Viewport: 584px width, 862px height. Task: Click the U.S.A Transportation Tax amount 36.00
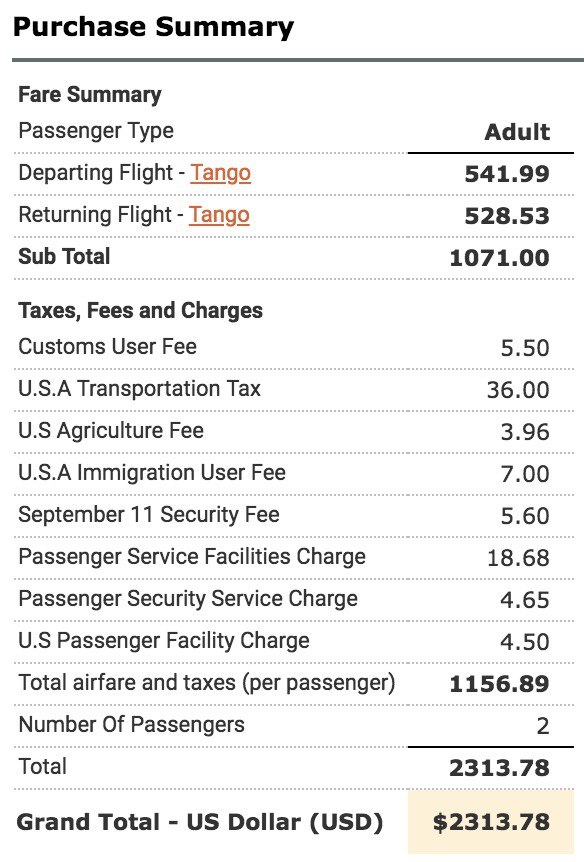(x=518, y=390)
